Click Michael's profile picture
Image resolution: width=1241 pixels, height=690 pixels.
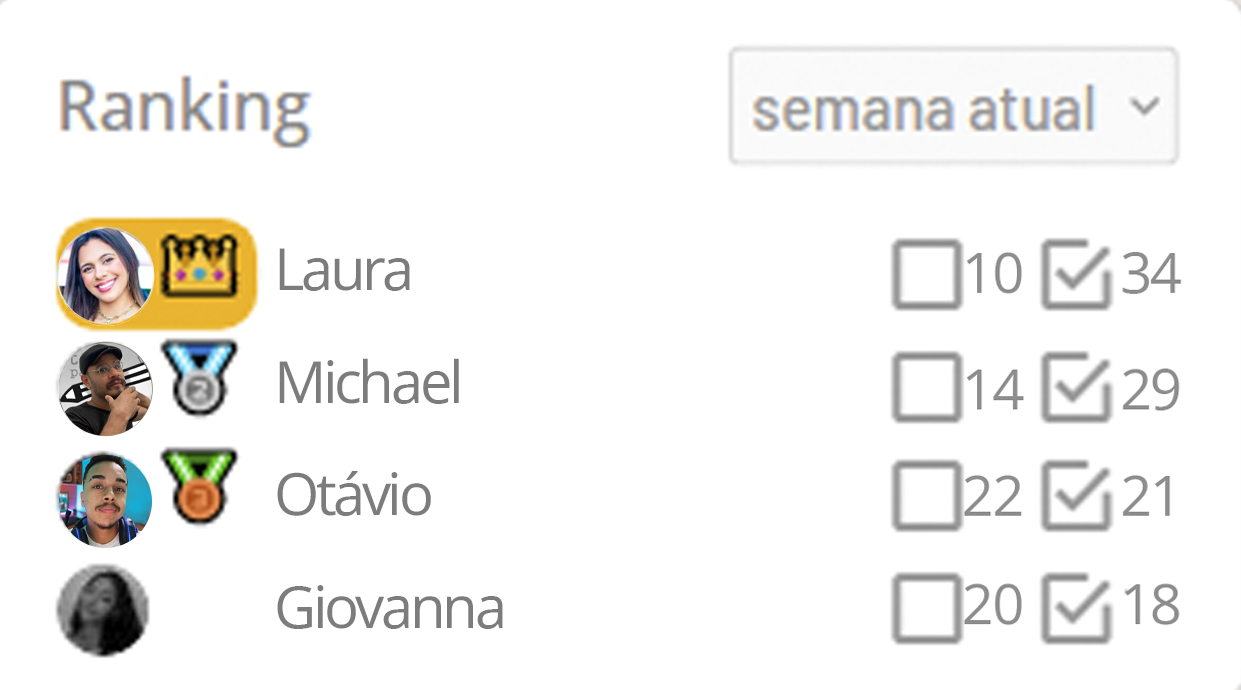pyautogui.click(x=104, y=386)
